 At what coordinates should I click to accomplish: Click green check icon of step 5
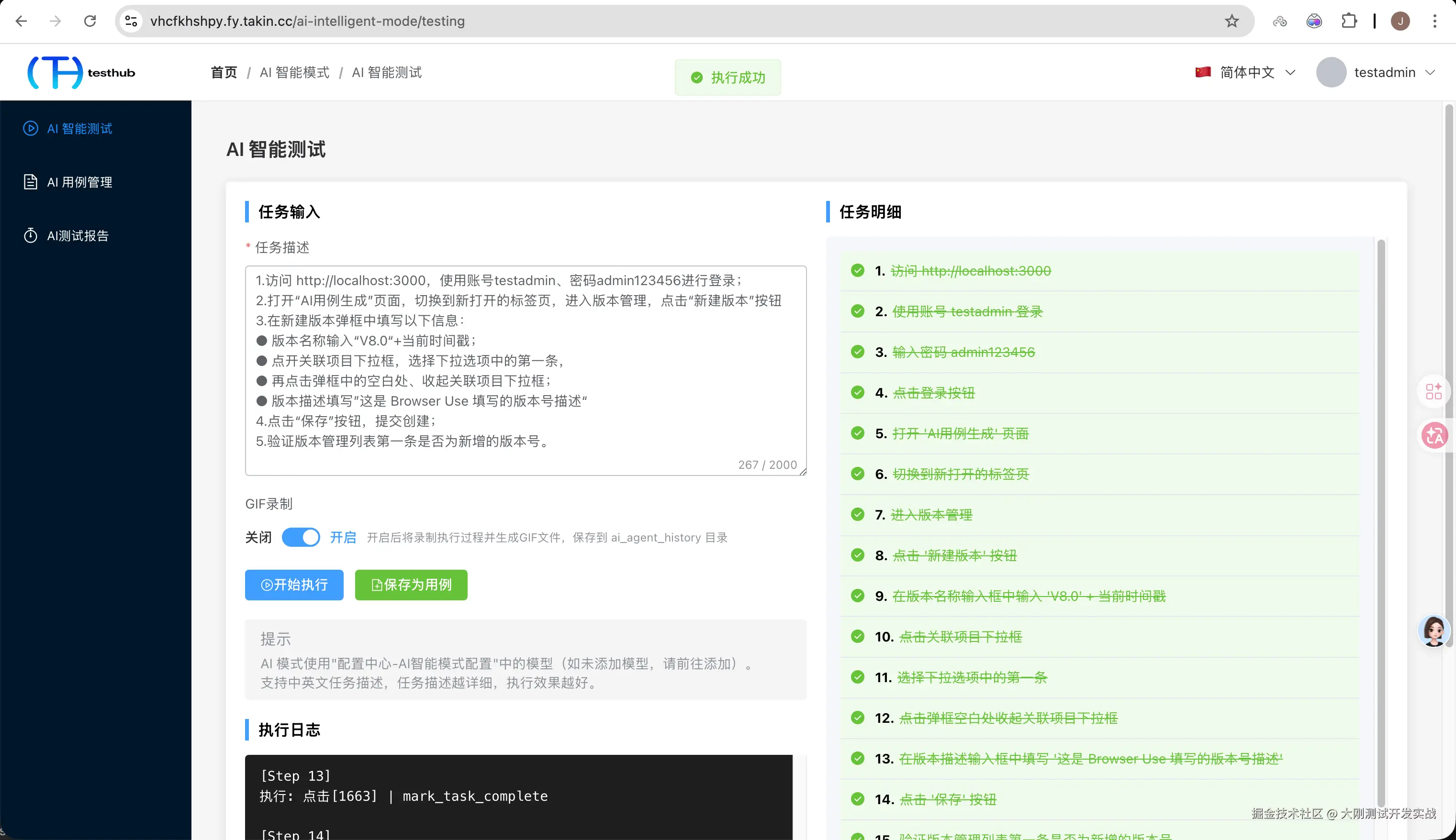point(858,433)
